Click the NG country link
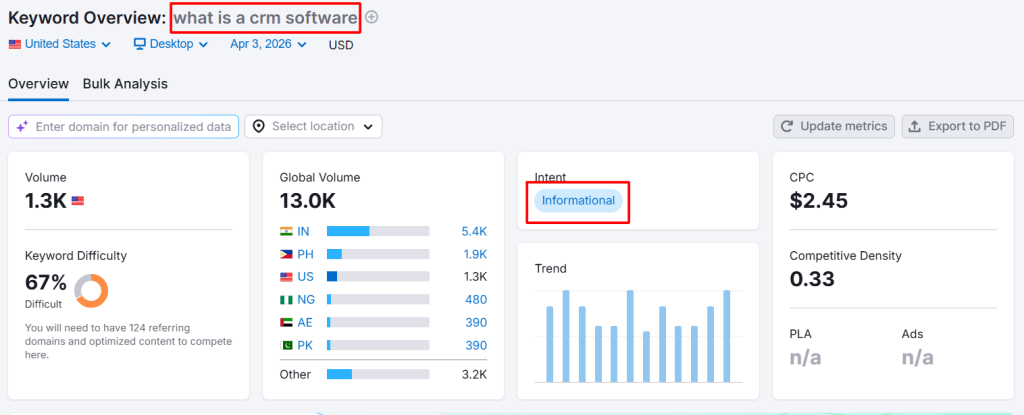Viewport: 1024px width, 415px height. [306, 299]
